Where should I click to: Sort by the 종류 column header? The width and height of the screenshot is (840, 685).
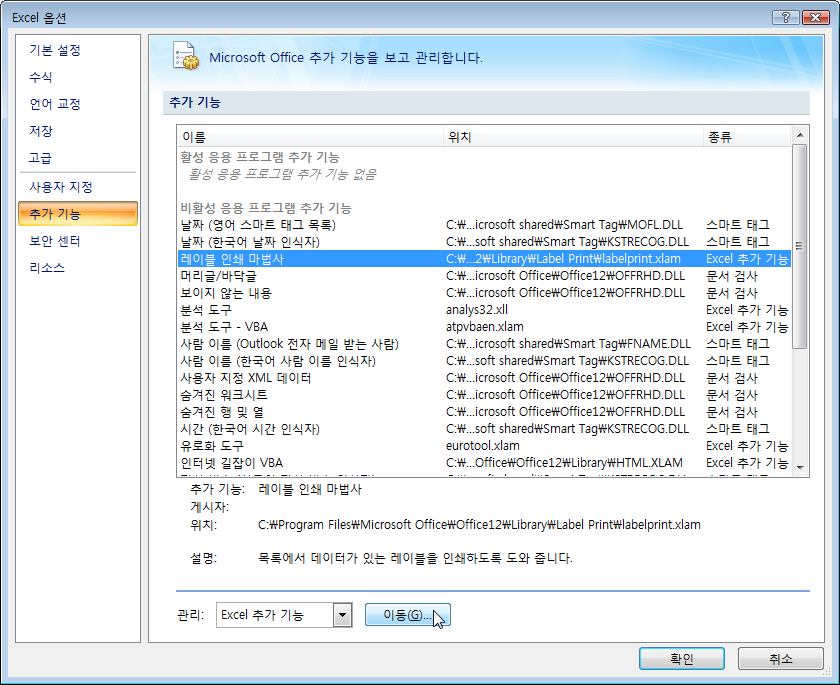click(746, 137)
